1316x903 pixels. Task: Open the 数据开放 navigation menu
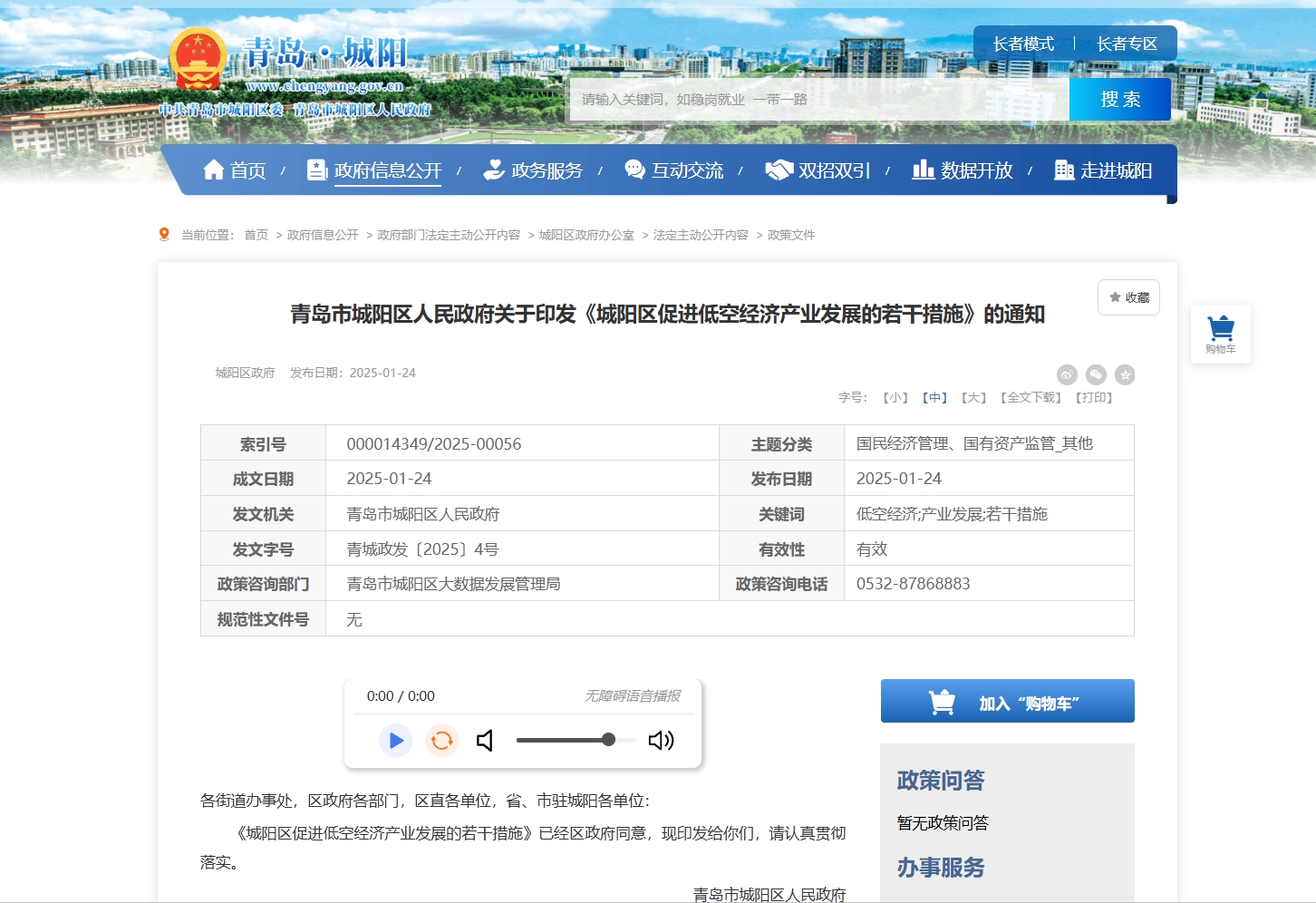click(x=963, y=170)
